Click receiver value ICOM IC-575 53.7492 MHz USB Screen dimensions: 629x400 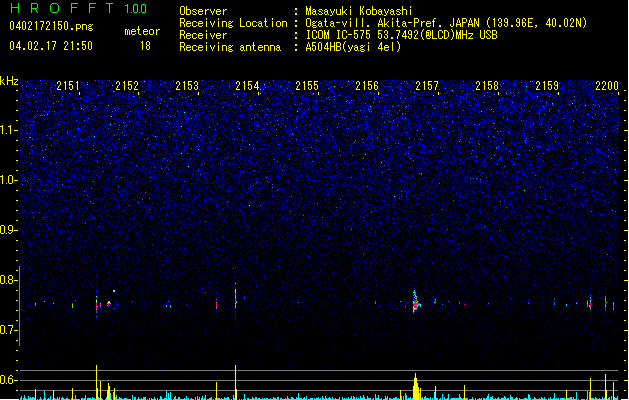click(x=401, y=35)
